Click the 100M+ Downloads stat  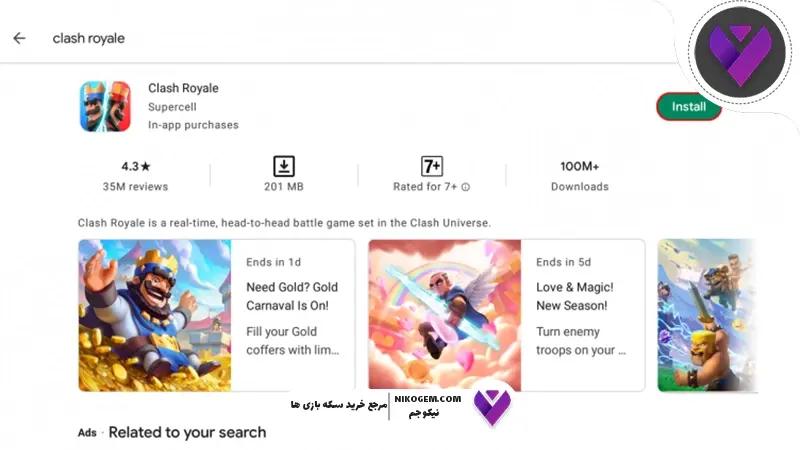[x=580, y=176]
